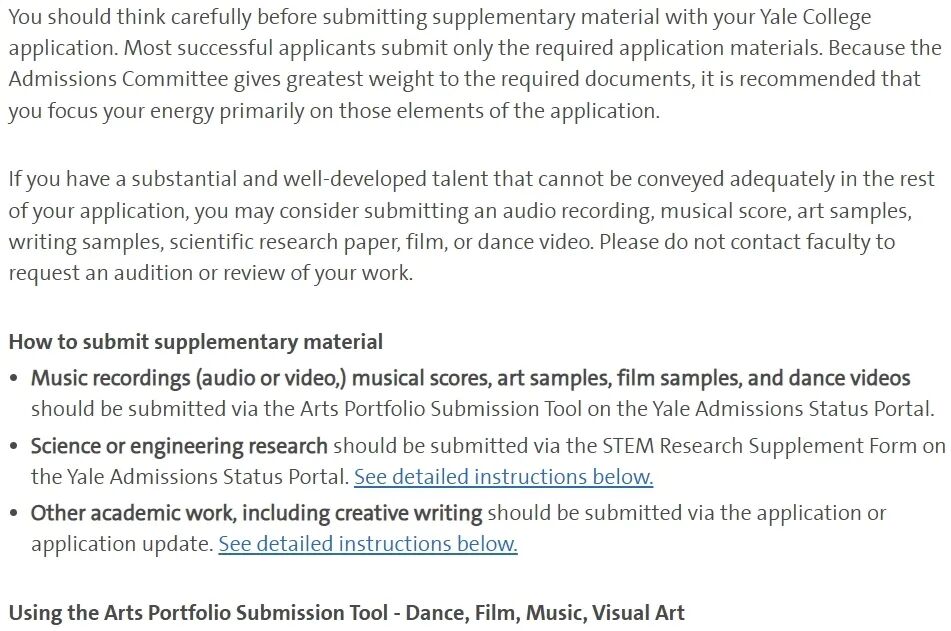Click the bold 'Science or engineering research' text
The height and width of the screenshot is (631, 951).
click(180, 446)
